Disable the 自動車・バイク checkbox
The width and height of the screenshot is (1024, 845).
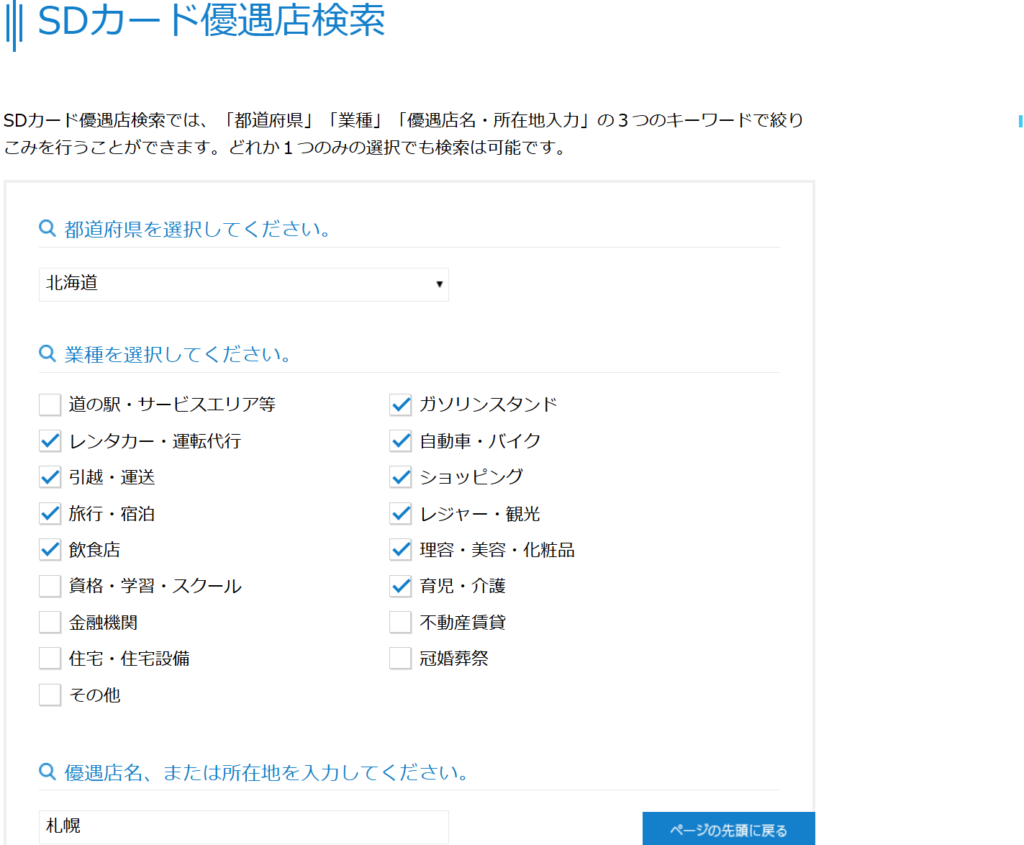[400, 441]
